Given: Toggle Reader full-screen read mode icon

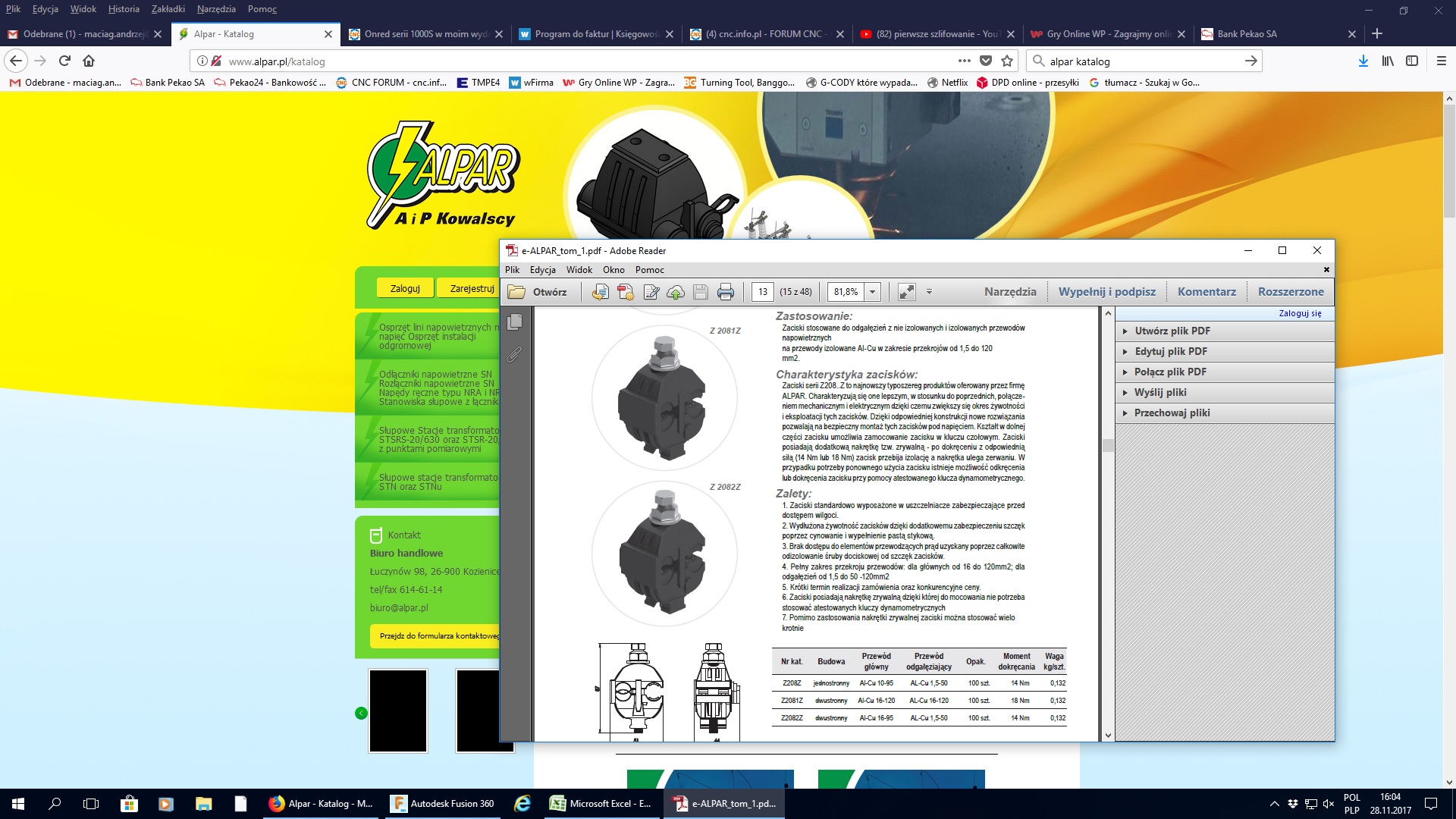Looking at the screenshot, I should click(906, 292).
